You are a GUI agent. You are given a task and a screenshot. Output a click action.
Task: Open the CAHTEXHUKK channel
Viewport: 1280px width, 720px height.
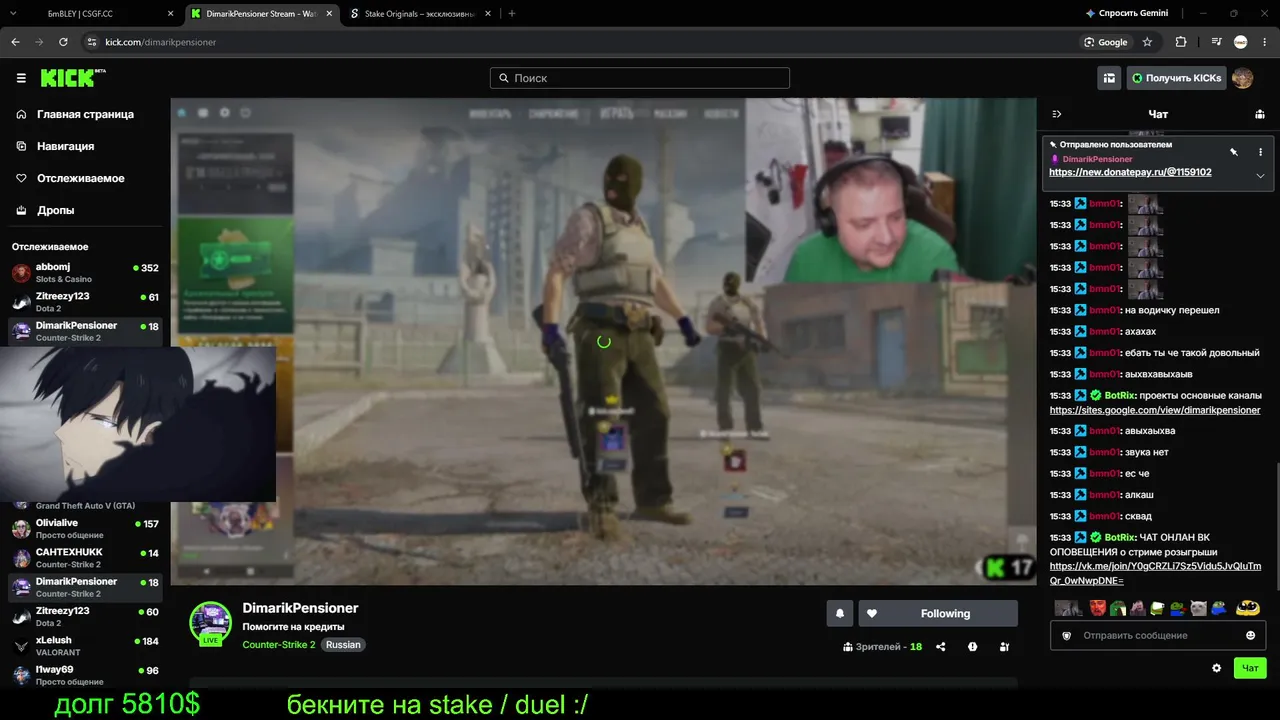click(x=85, y=558)
